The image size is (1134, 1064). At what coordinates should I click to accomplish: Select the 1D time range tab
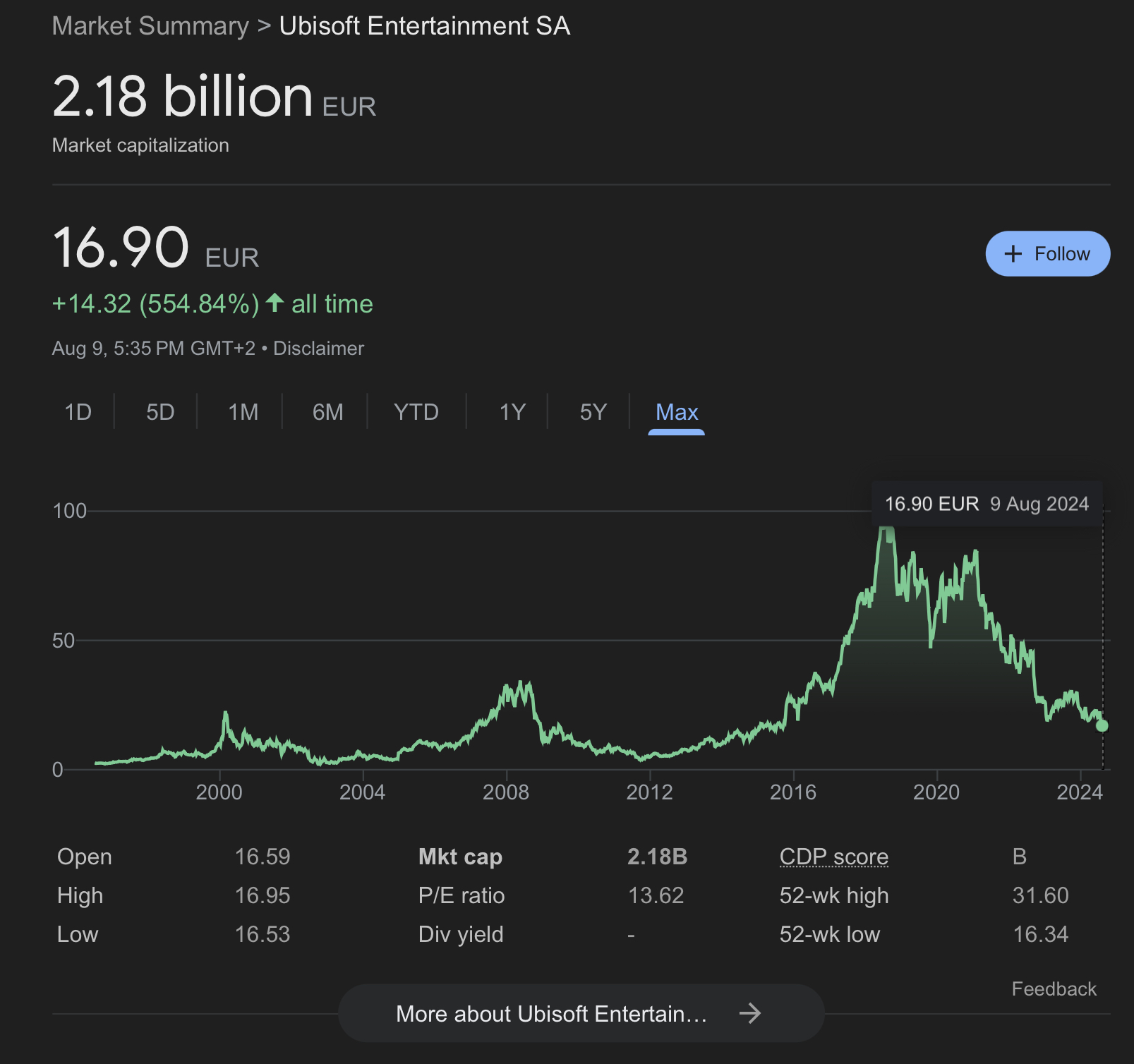78,412
